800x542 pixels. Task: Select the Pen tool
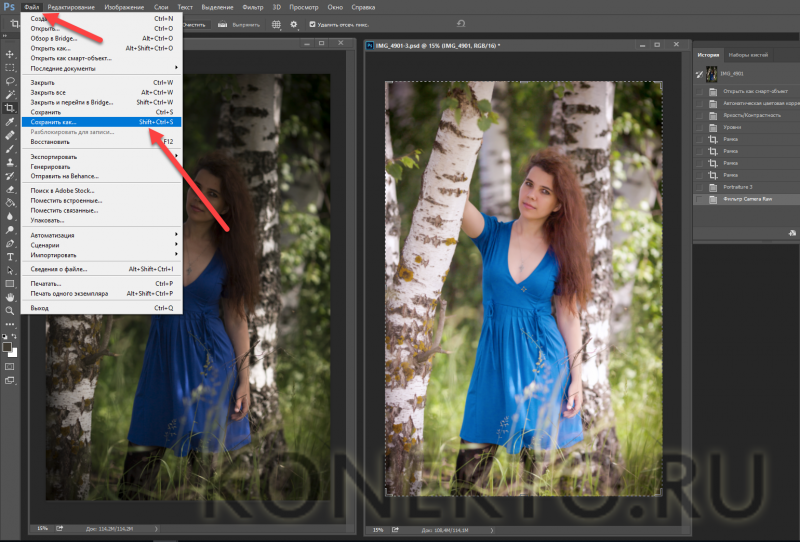coord(10,243)
